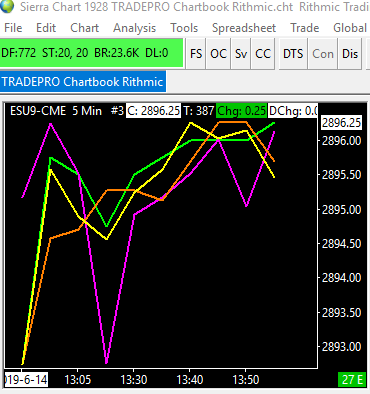Viewport: 370px width, 394px height.
Task: Click the 2895.50 price scale label
Action: (x=341, y=175)
